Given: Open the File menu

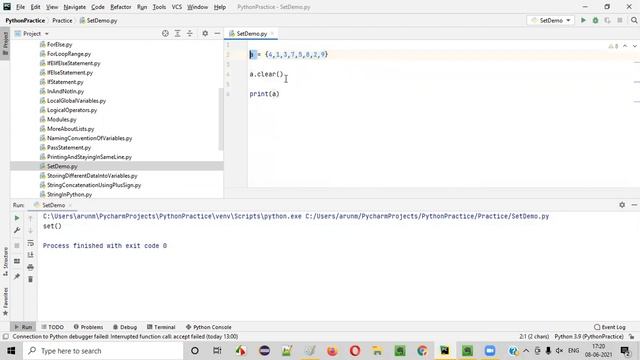Looking at the screenshot, I should point(20,7).
